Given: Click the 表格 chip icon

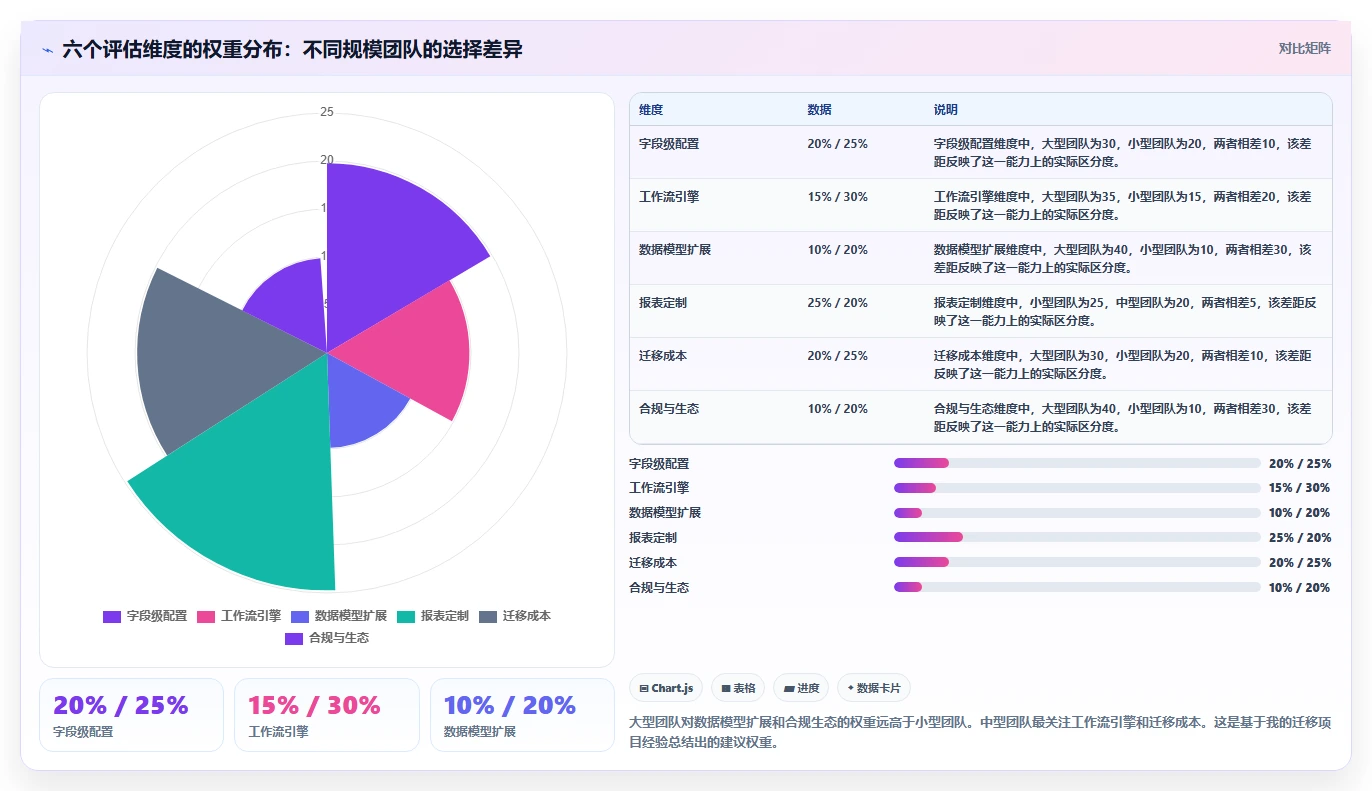Looking at the screenshot, I should pos(726,688).
